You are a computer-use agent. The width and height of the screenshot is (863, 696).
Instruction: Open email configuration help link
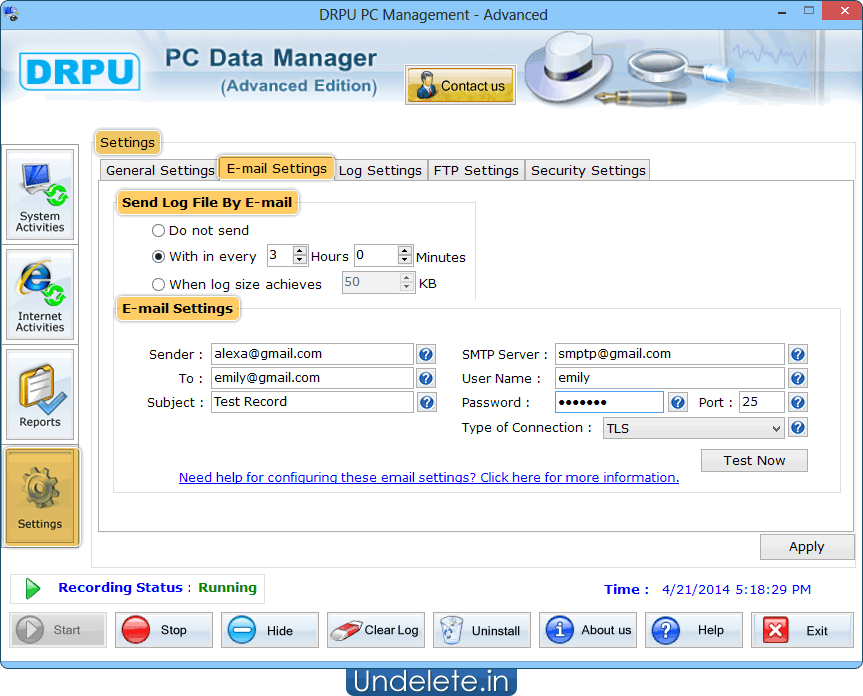point(429,478)
